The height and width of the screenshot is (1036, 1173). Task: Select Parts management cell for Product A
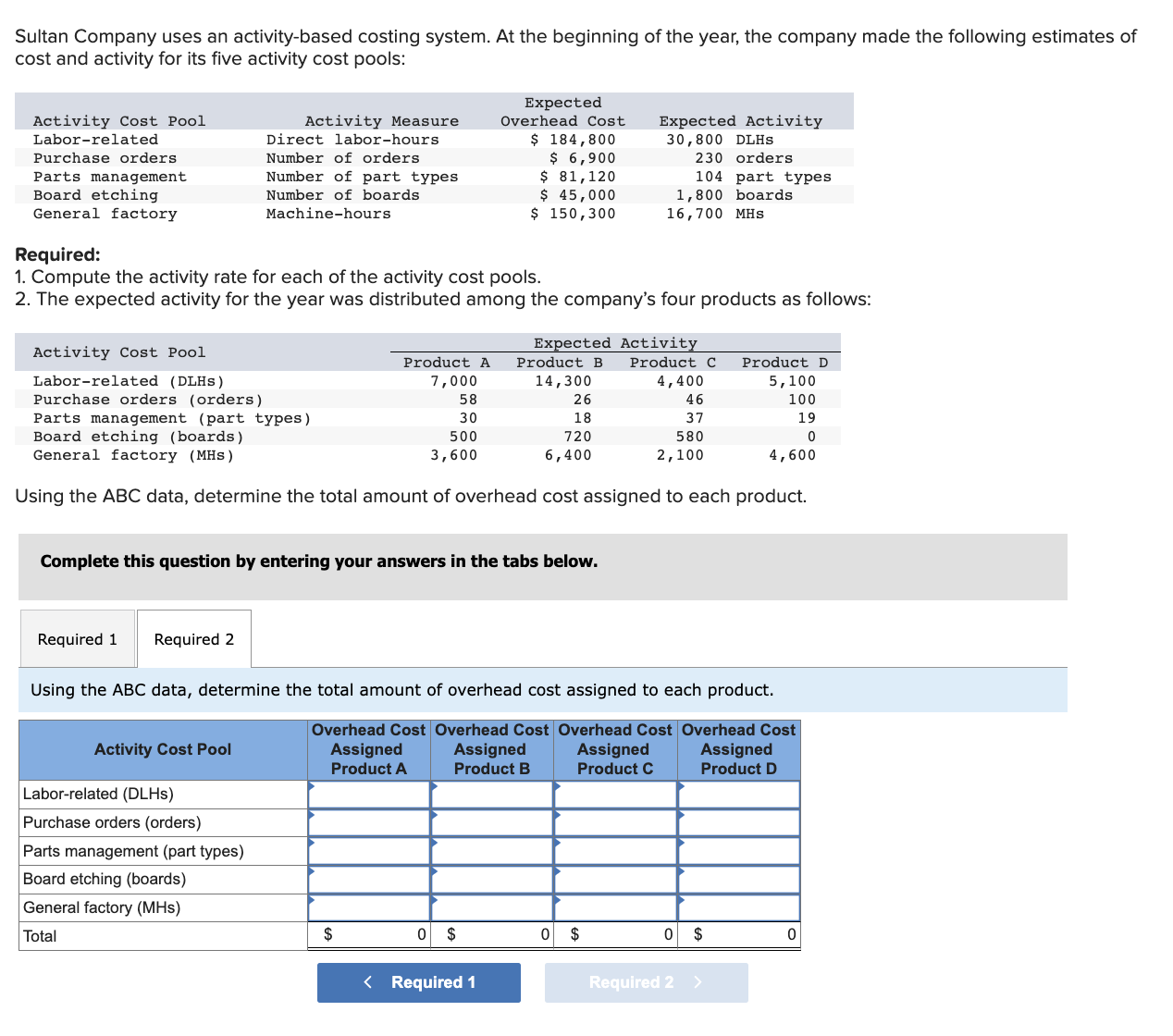(x=368, y=850)
